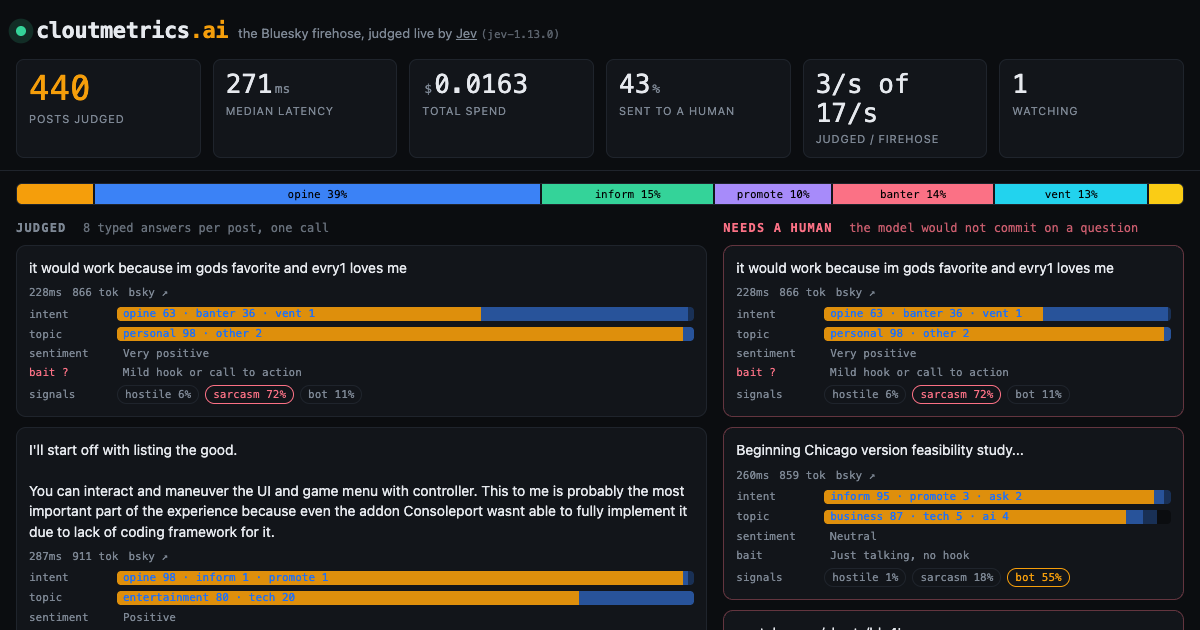Click the business 87 · tech 5 topic bar
1200x630 pixels.
(997, 517)
